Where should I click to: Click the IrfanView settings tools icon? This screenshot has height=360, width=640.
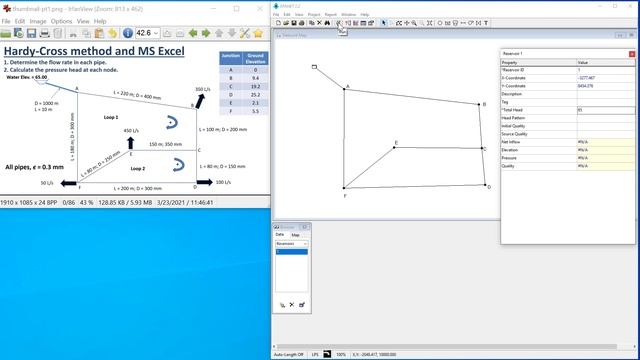pyautogui.click(x=245, y=33)
